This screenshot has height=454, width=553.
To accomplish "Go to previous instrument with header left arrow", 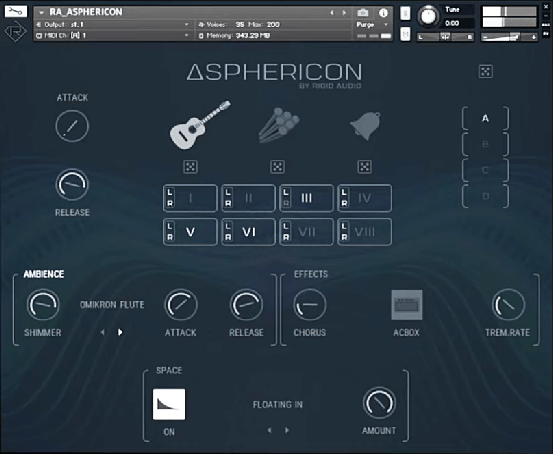I will [x=332, y=13].
